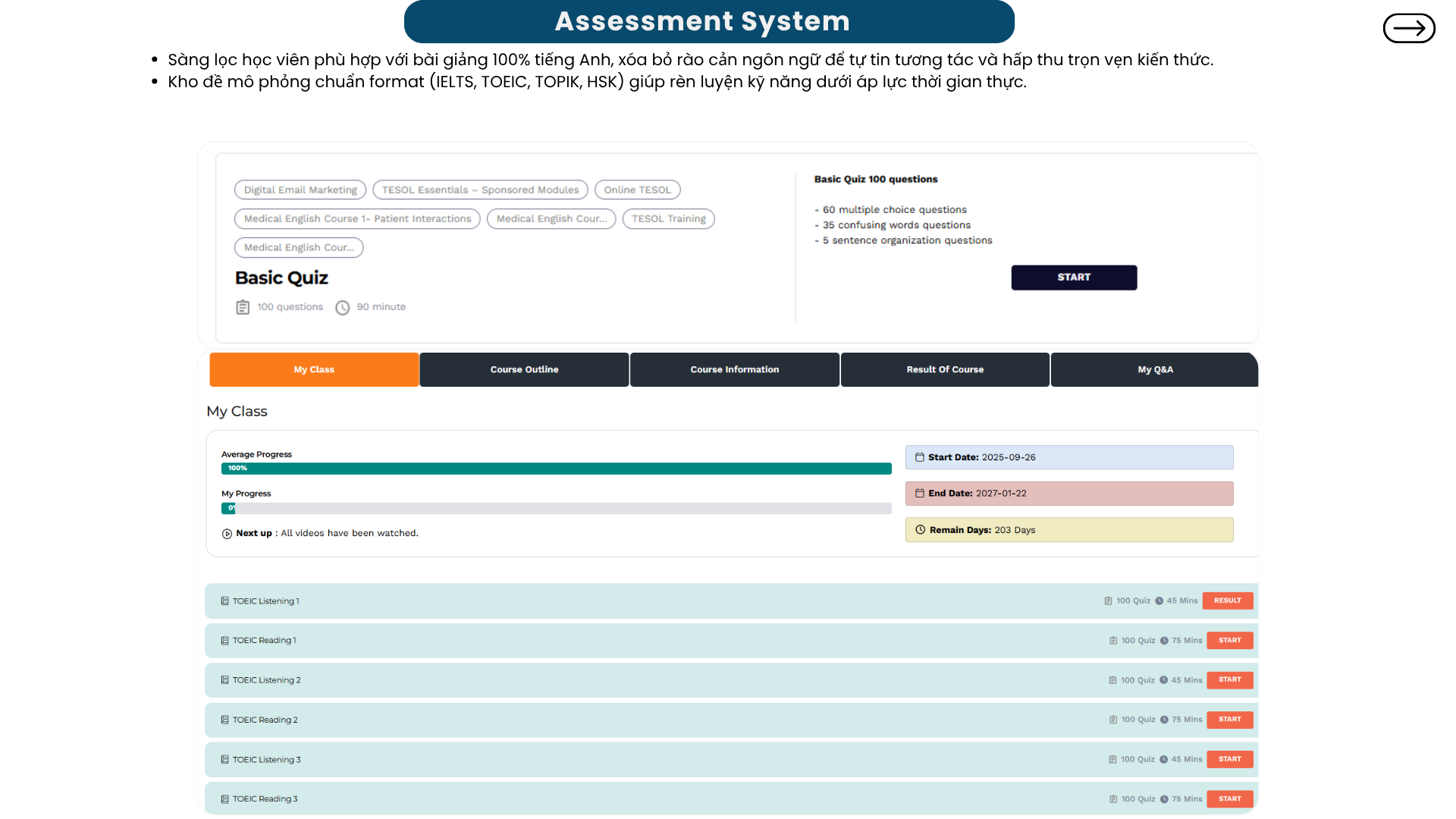Screen dimensions: 1456x819
Task: Start the TOEIC Listening 3 quiz
Action: (x=1230, y=759)
